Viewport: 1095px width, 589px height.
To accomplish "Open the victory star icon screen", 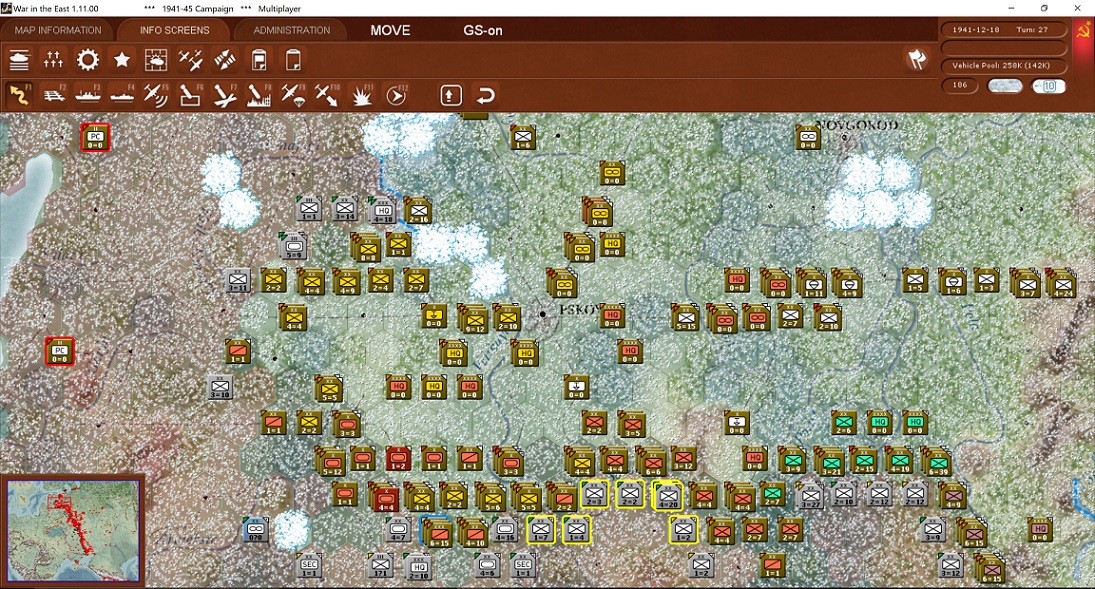I will (122, 60).
